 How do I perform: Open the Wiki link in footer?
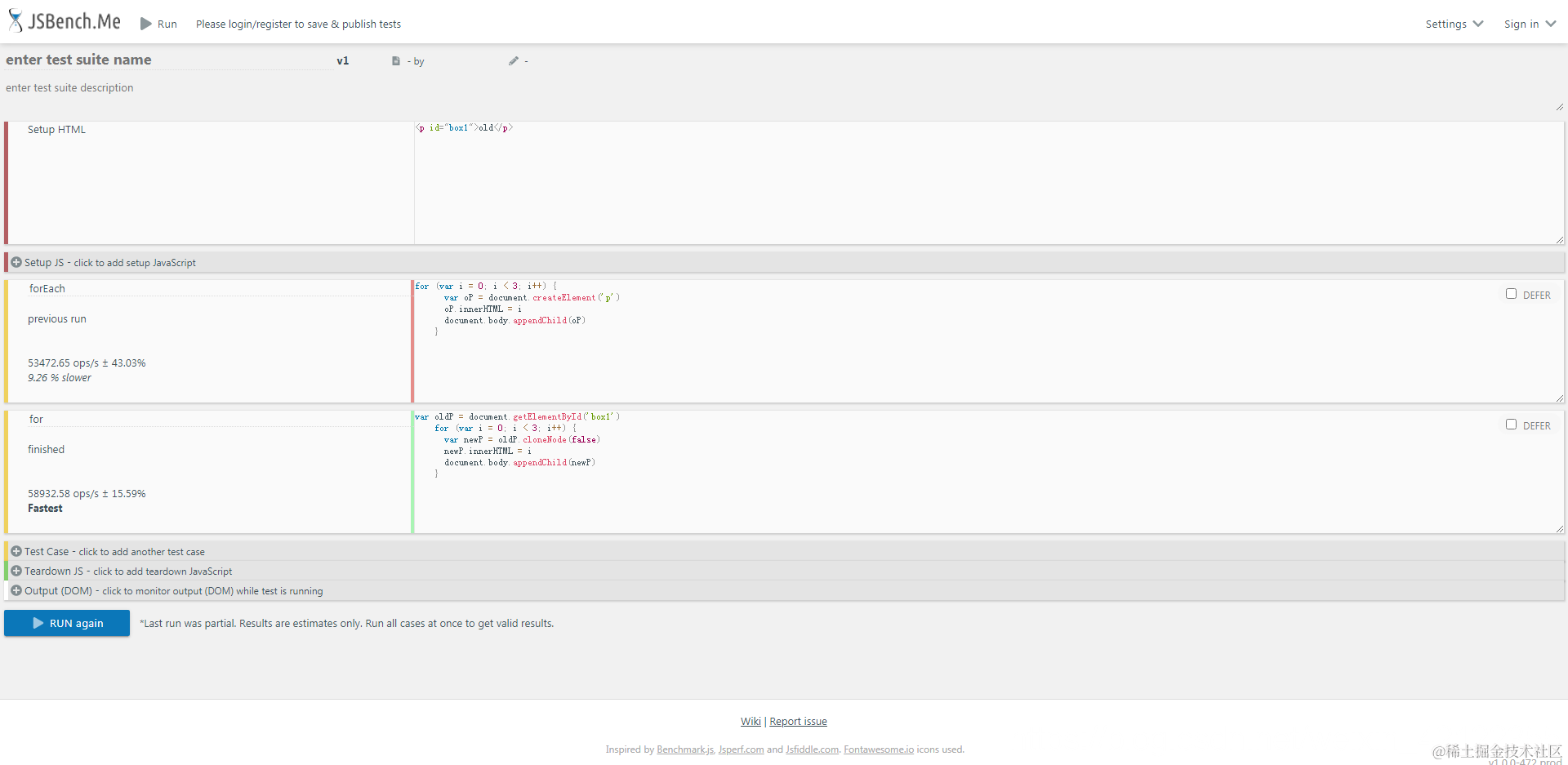(x=751, y=722)
